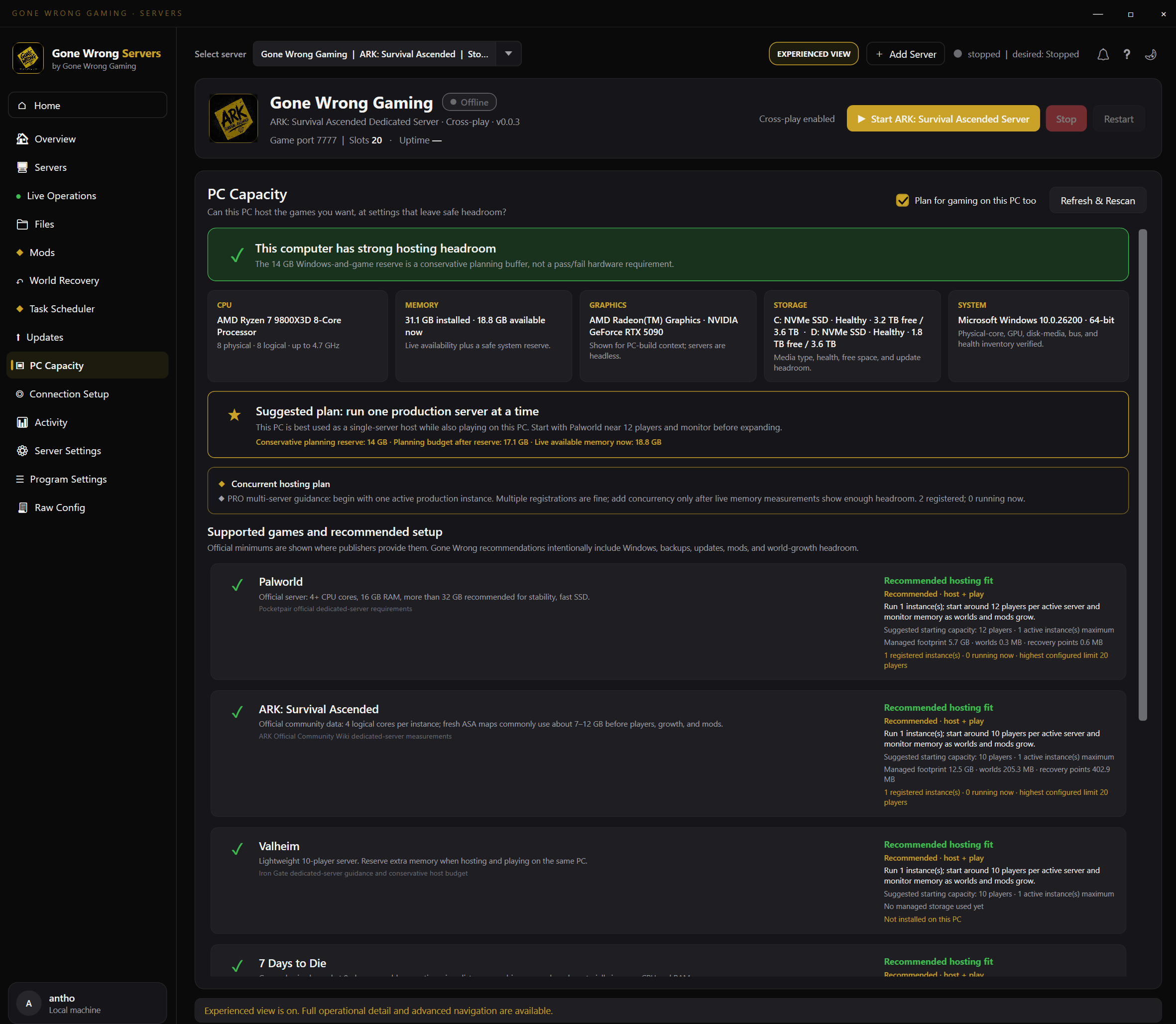The image size is (1176, 1024).
Task: Click the MEMORY hardware card
Action: 483,336
